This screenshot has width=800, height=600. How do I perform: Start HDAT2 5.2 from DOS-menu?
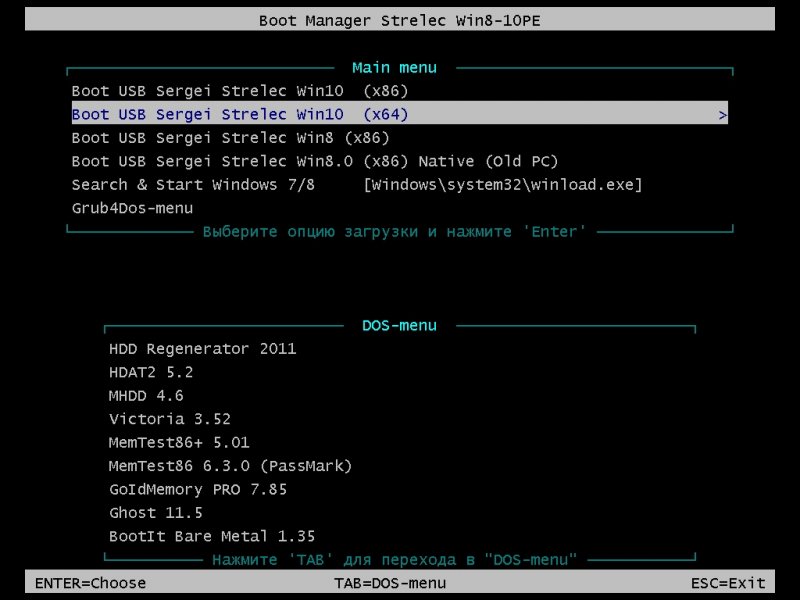(151, 372)
